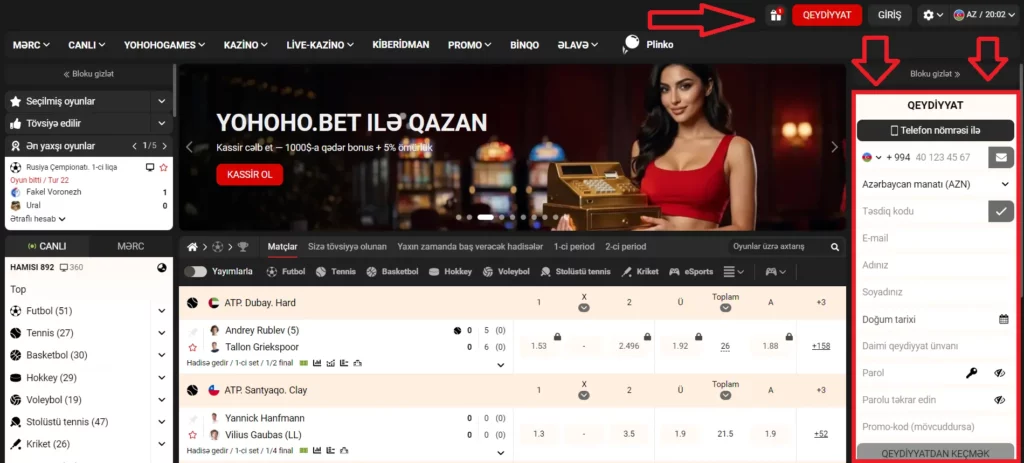Screen dimensions: 1024x463
Task: Expand Rublev vs Griekspoor match details chevron
Action: coord(501,365)
